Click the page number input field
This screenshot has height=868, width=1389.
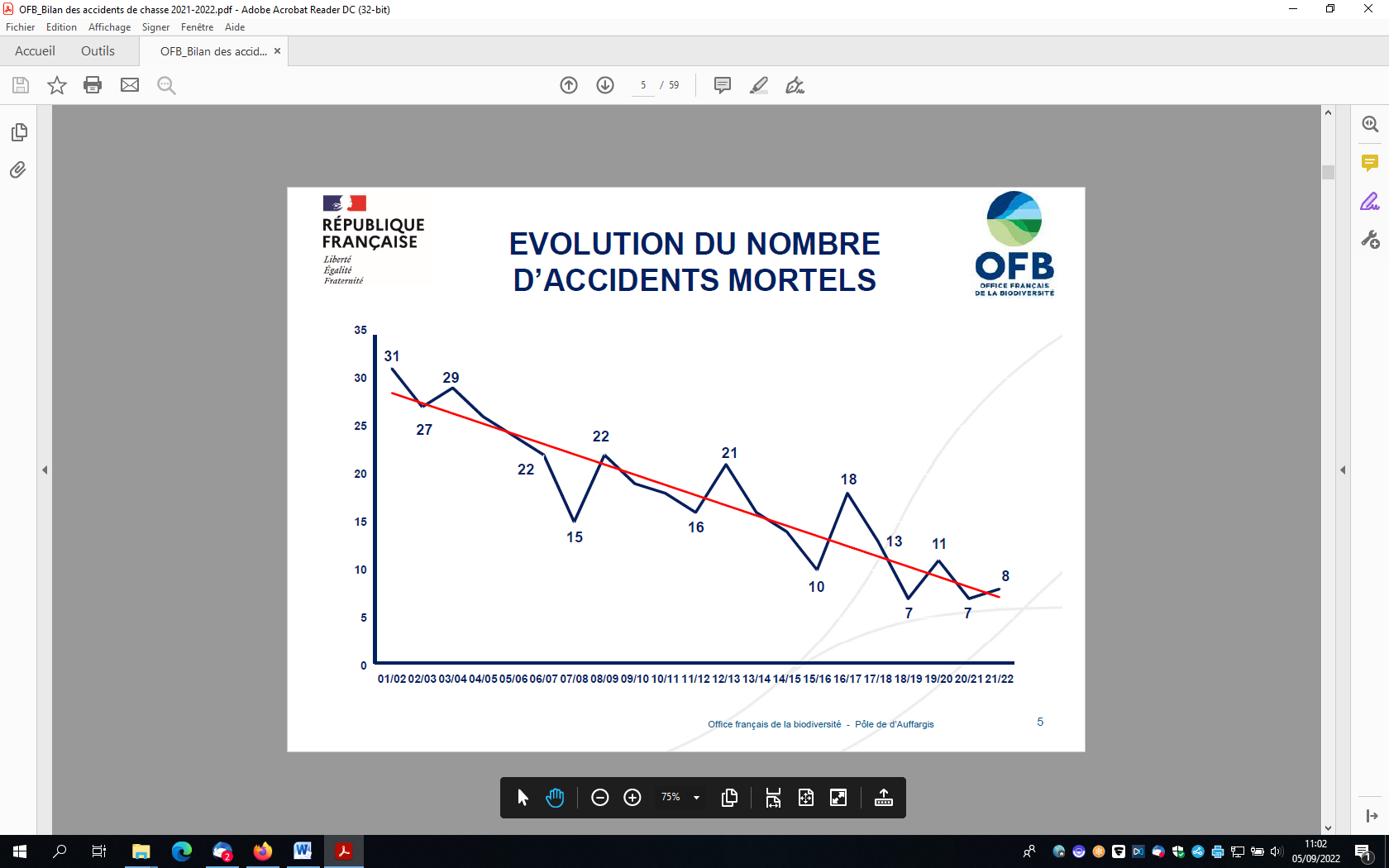click(643, 85)
